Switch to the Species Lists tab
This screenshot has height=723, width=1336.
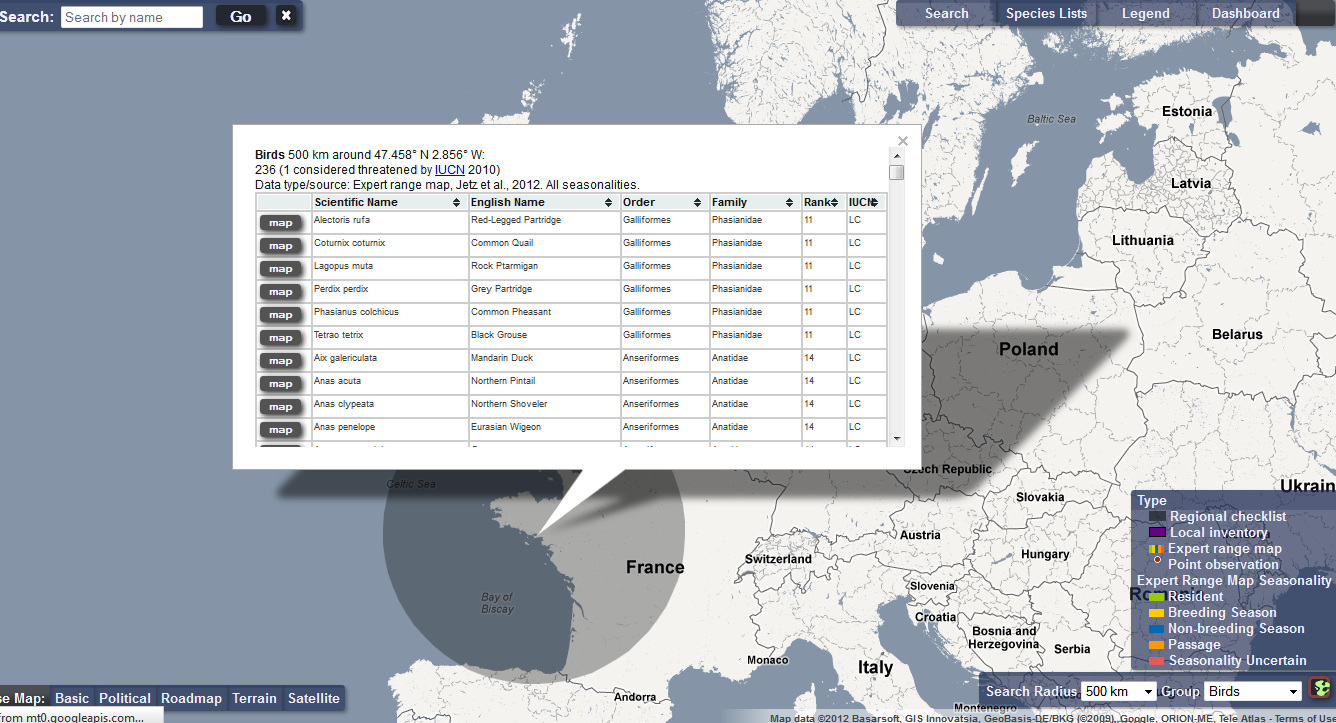point(1046,13)
